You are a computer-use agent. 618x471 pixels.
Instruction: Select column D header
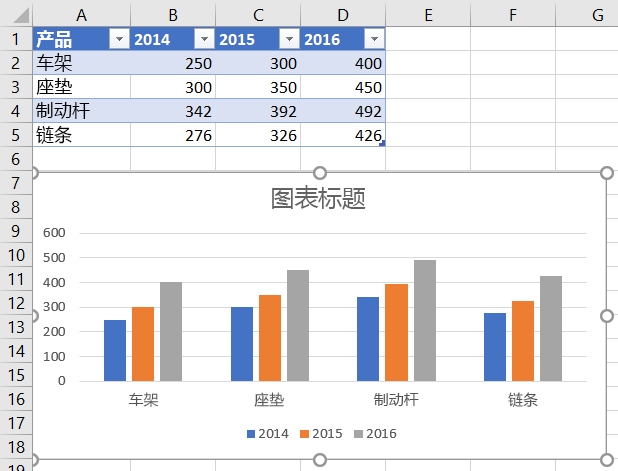tap(343, 15)
